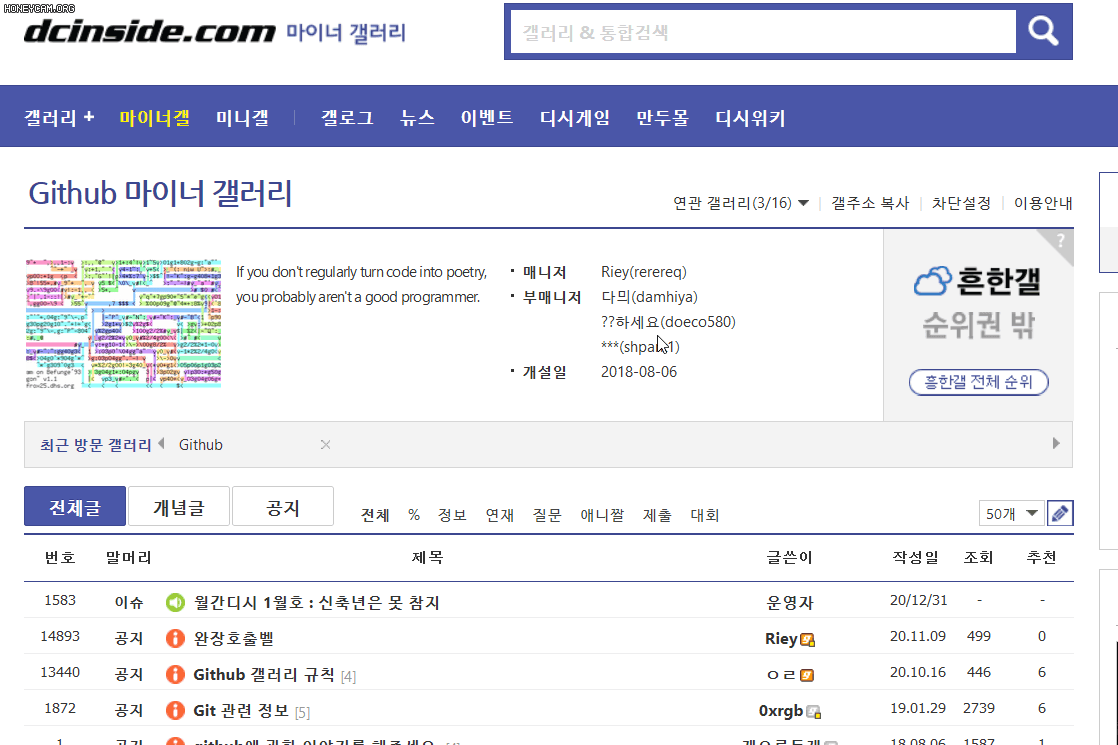Screen dimensions: 1118x745
Task: Click author 운영자 in the post list
Action: tap(789, 602)
